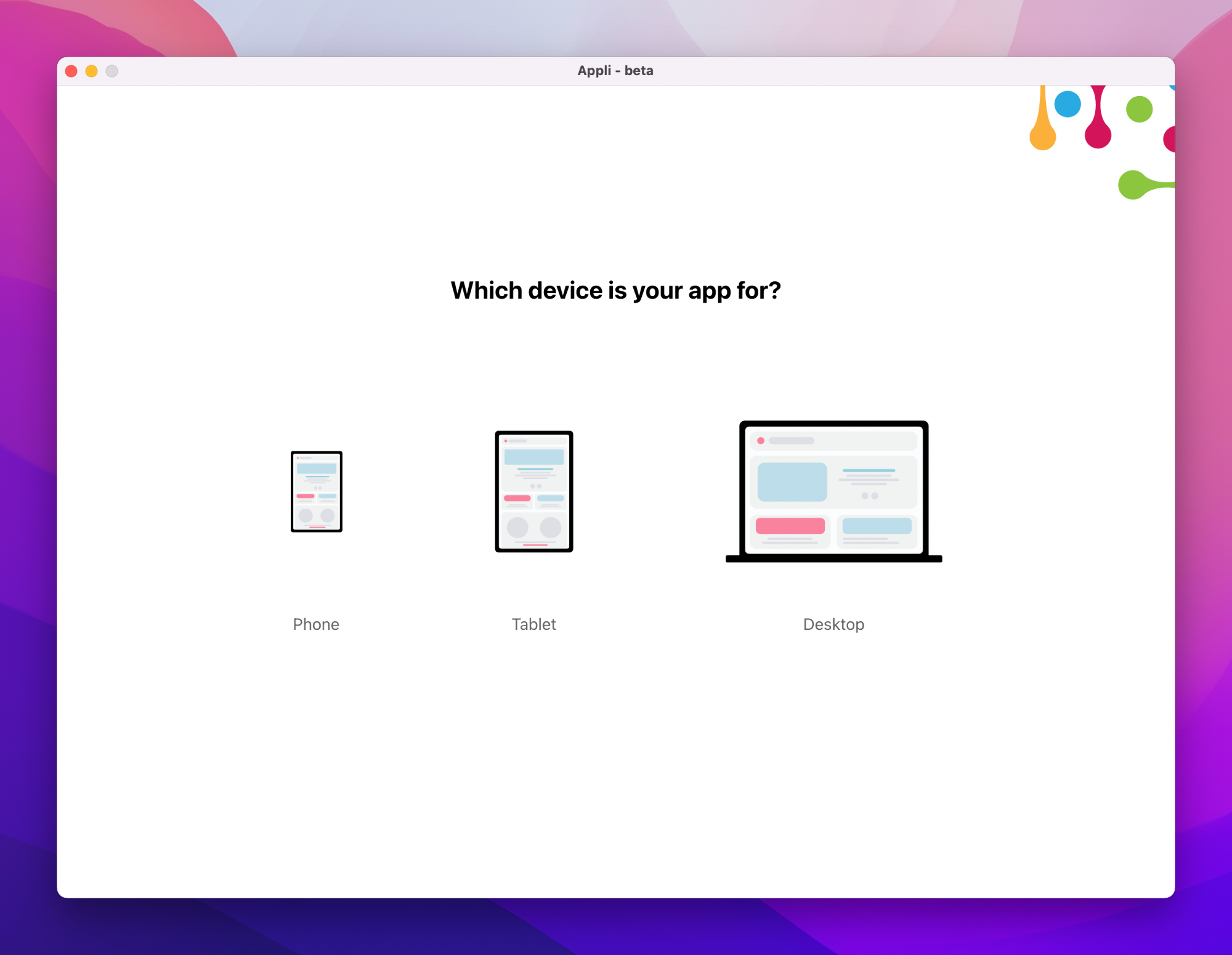The height and width of the screenshot is (955, 1232).
Task: Click the Tablet label
Action: click(533, 624)
